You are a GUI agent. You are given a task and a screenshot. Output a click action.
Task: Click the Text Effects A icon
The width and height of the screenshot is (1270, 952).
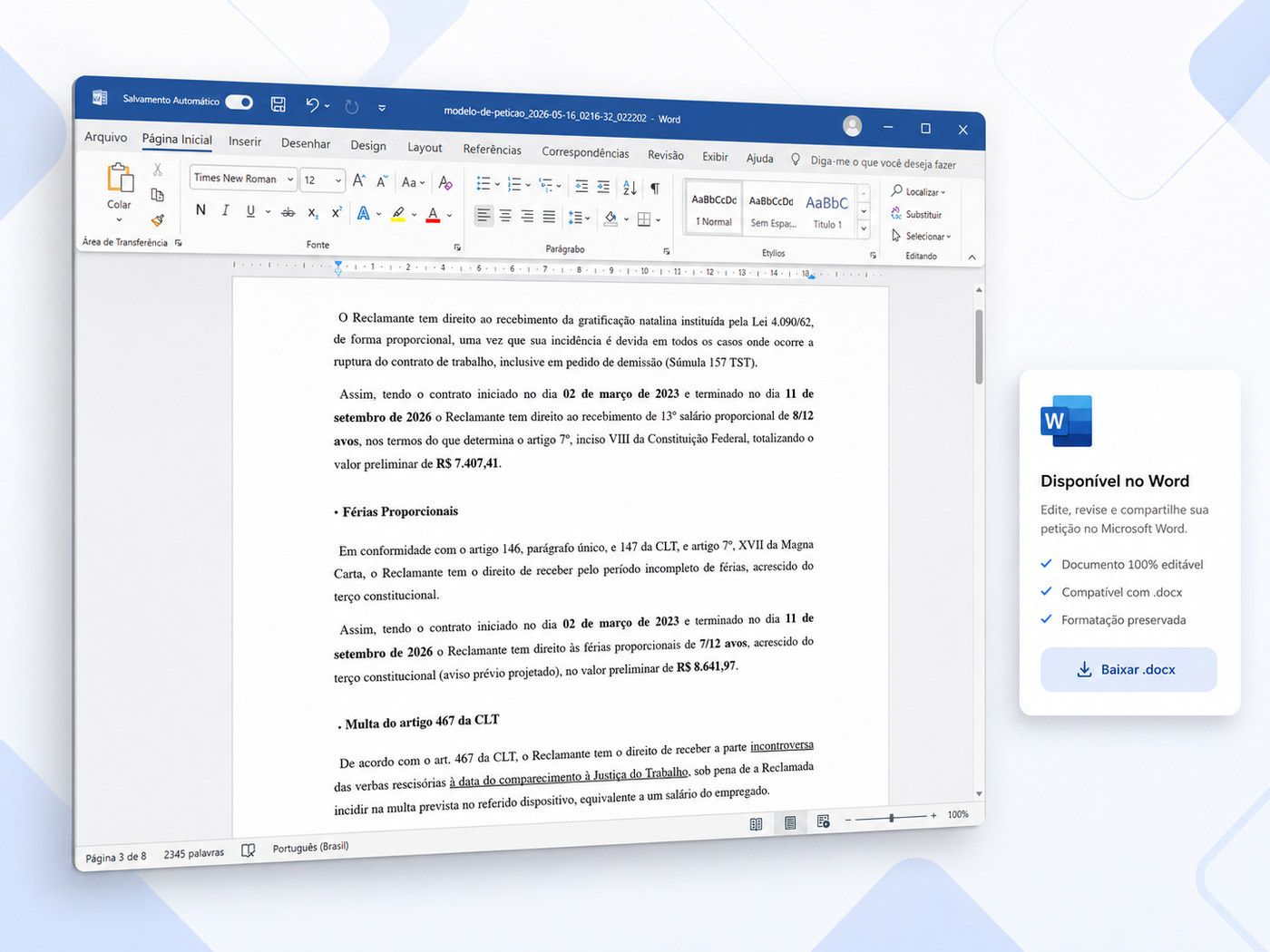click(363, 214)
